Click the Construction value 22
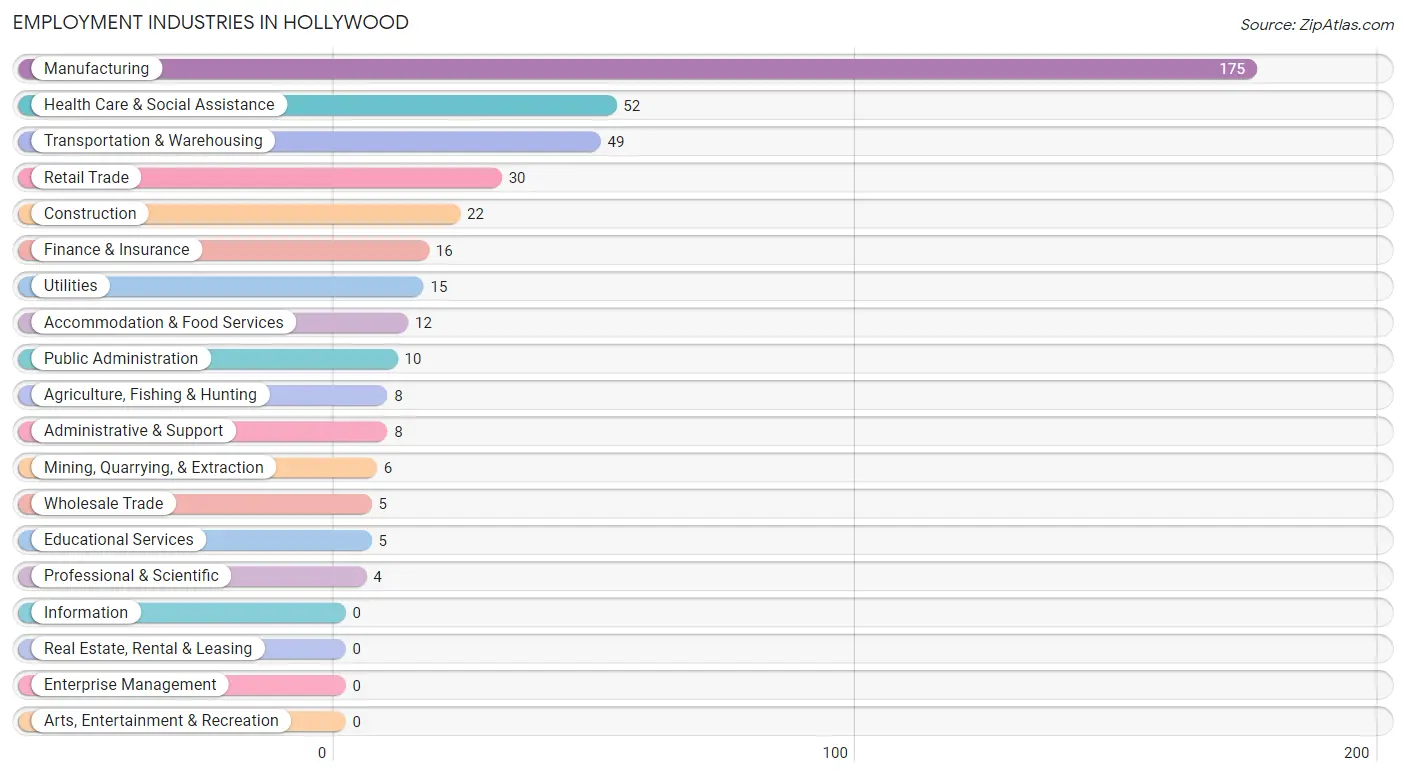 [x=475, y=214]
